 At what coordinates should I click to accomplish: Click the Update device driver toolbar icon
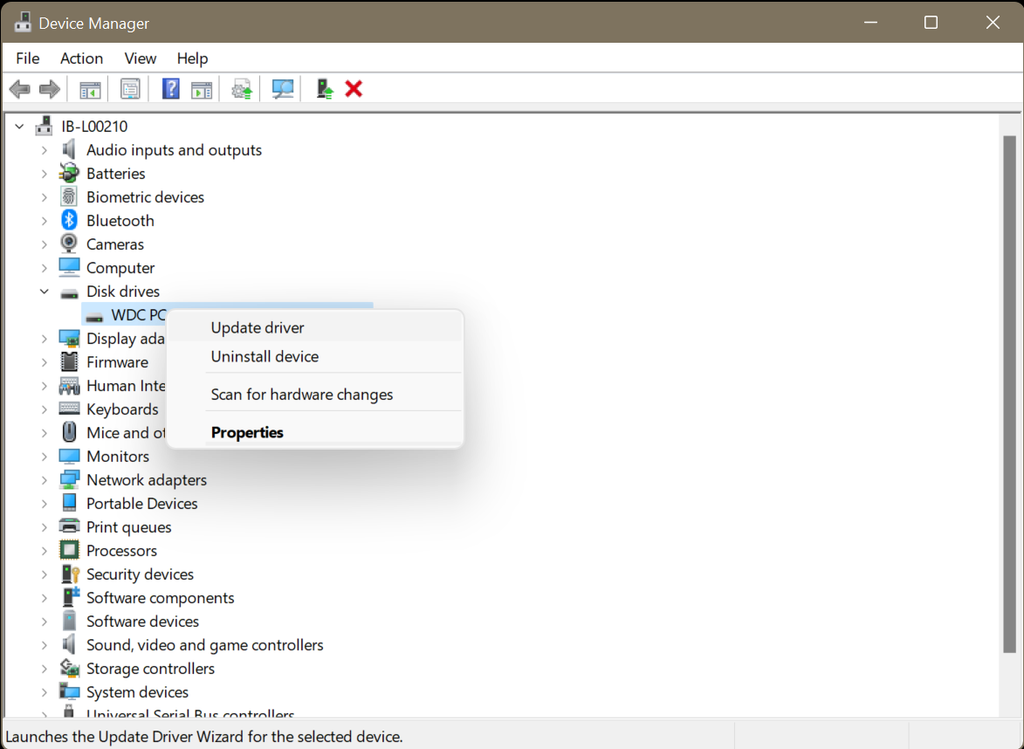click(x=242, y=89)
